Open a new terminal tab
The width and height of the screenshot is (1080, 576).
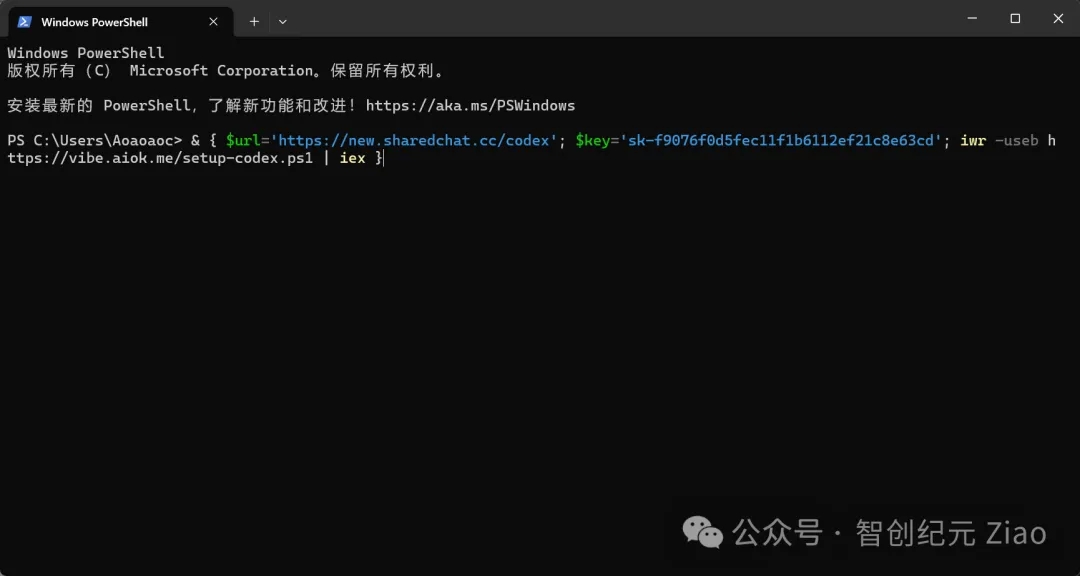[254, 21]
